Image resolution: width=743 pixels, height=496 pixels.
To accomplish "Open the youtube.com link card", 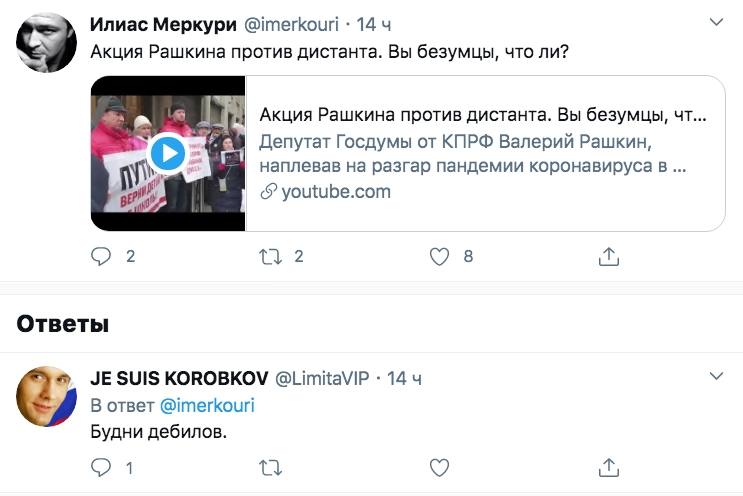I will pos(335,192).
